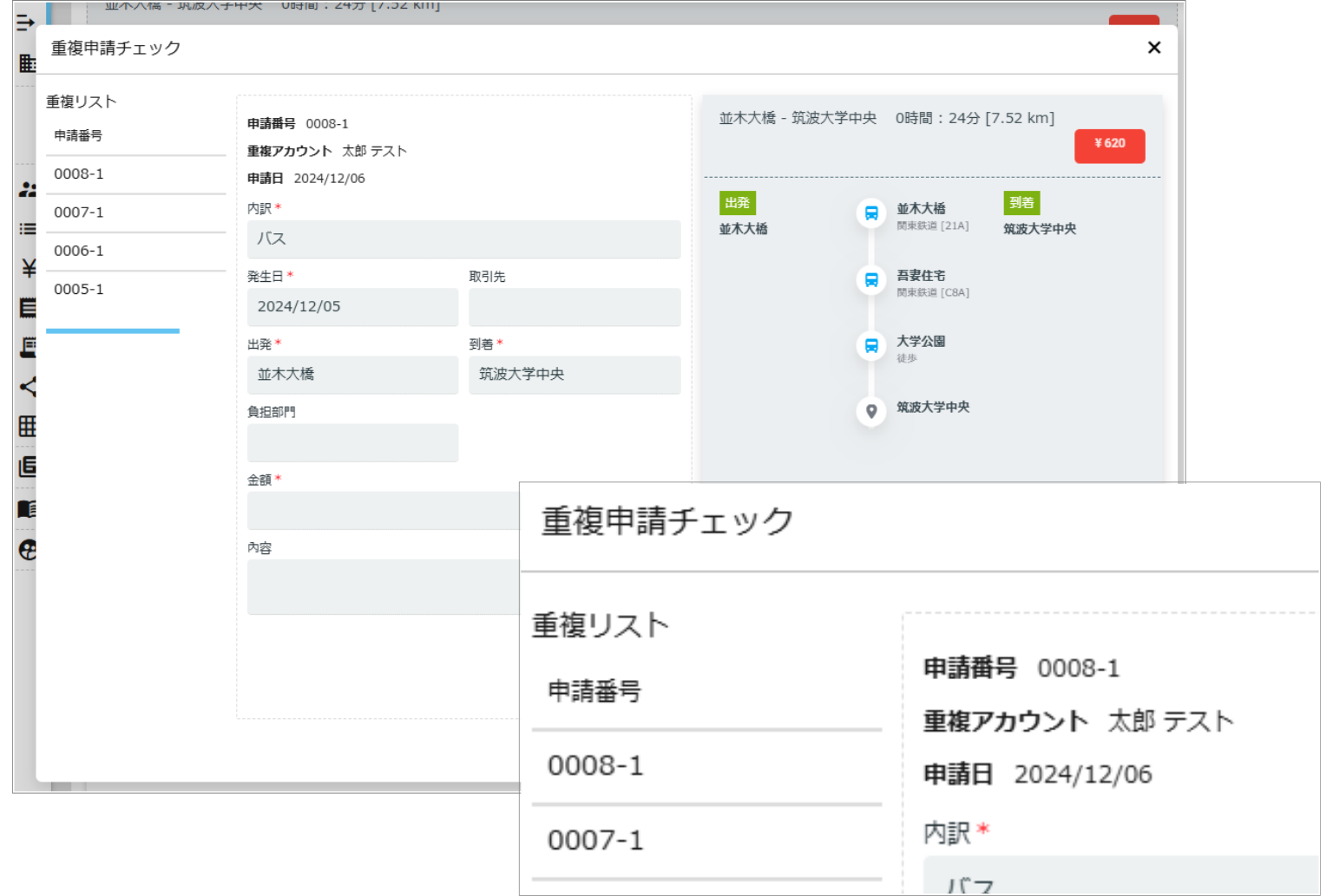Select application 0008-1 in duplicate list
The width and height of the screenshot is (1333, 896).
coord(135,174)
